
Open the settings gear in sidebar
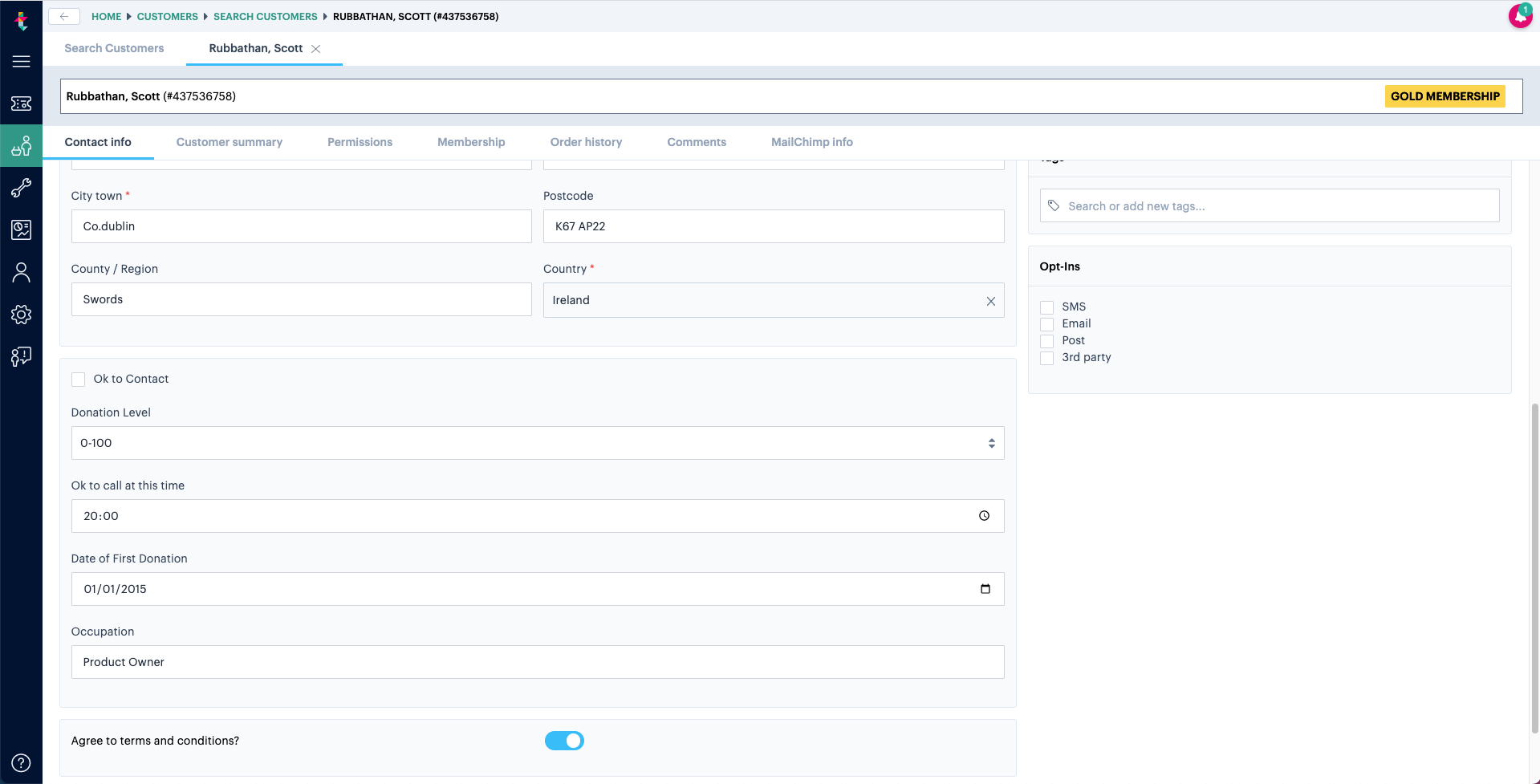tap(21, 314)
